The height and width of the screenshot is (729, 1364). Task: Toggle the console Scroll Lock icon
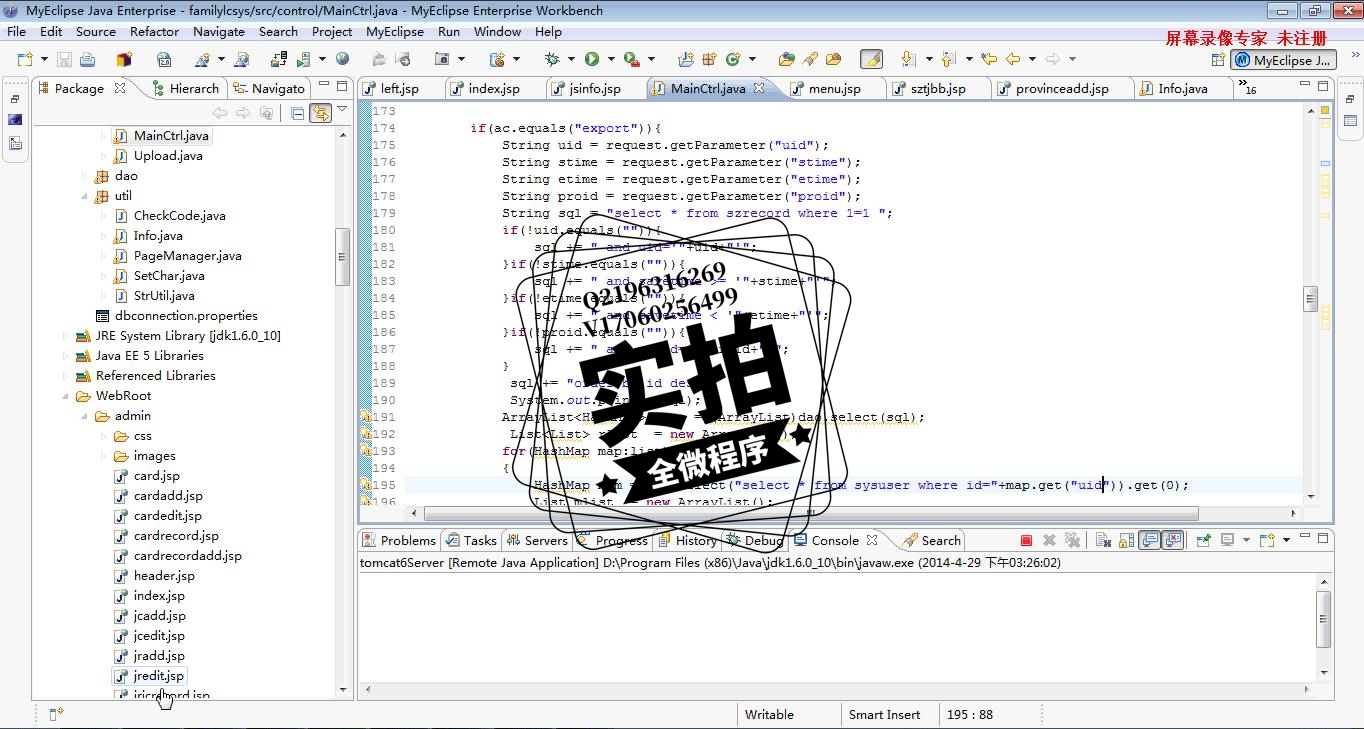(1127, 540)
